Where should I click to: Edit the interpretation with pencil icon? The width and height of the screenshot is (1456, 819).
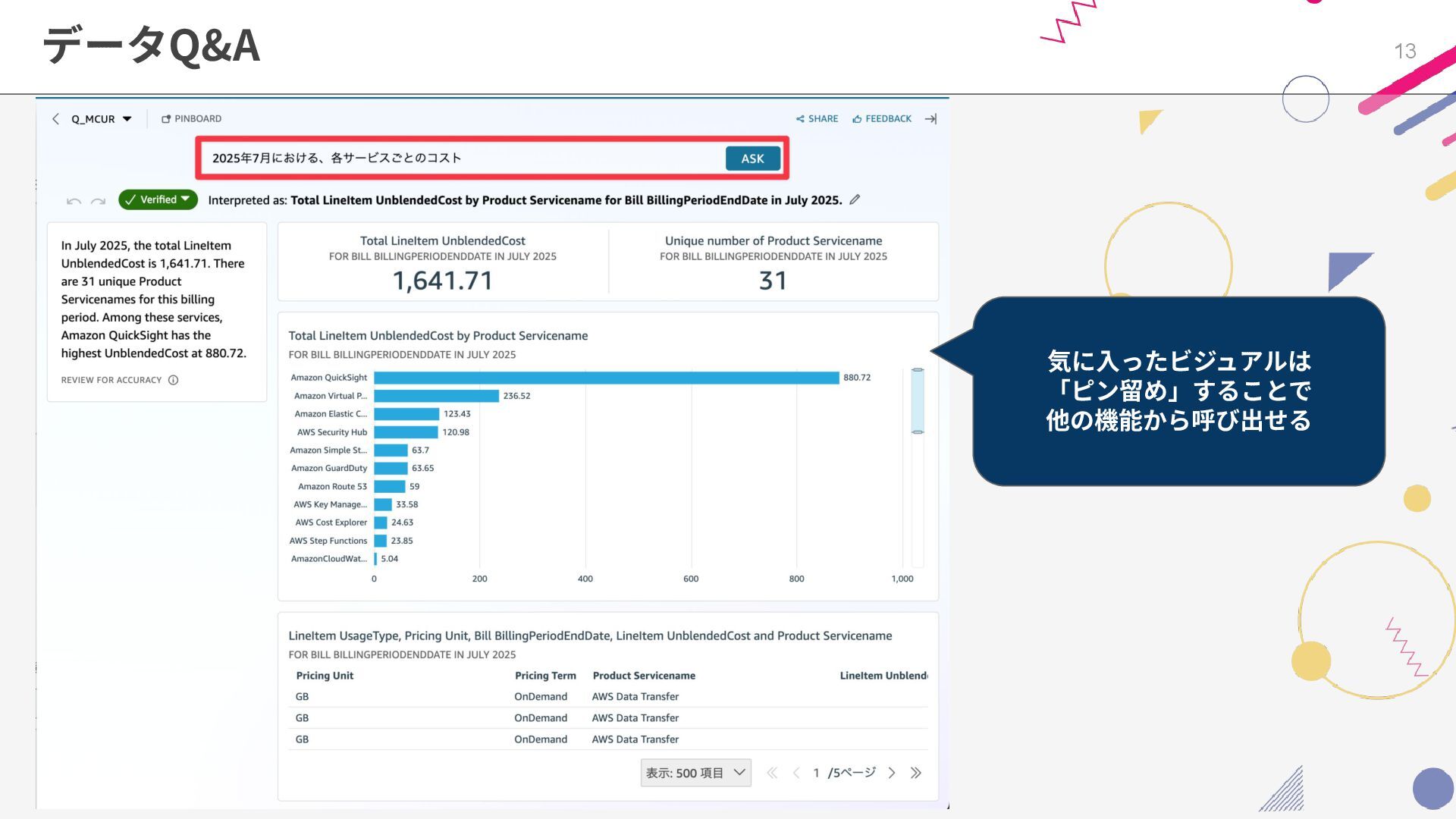point(855,199)
